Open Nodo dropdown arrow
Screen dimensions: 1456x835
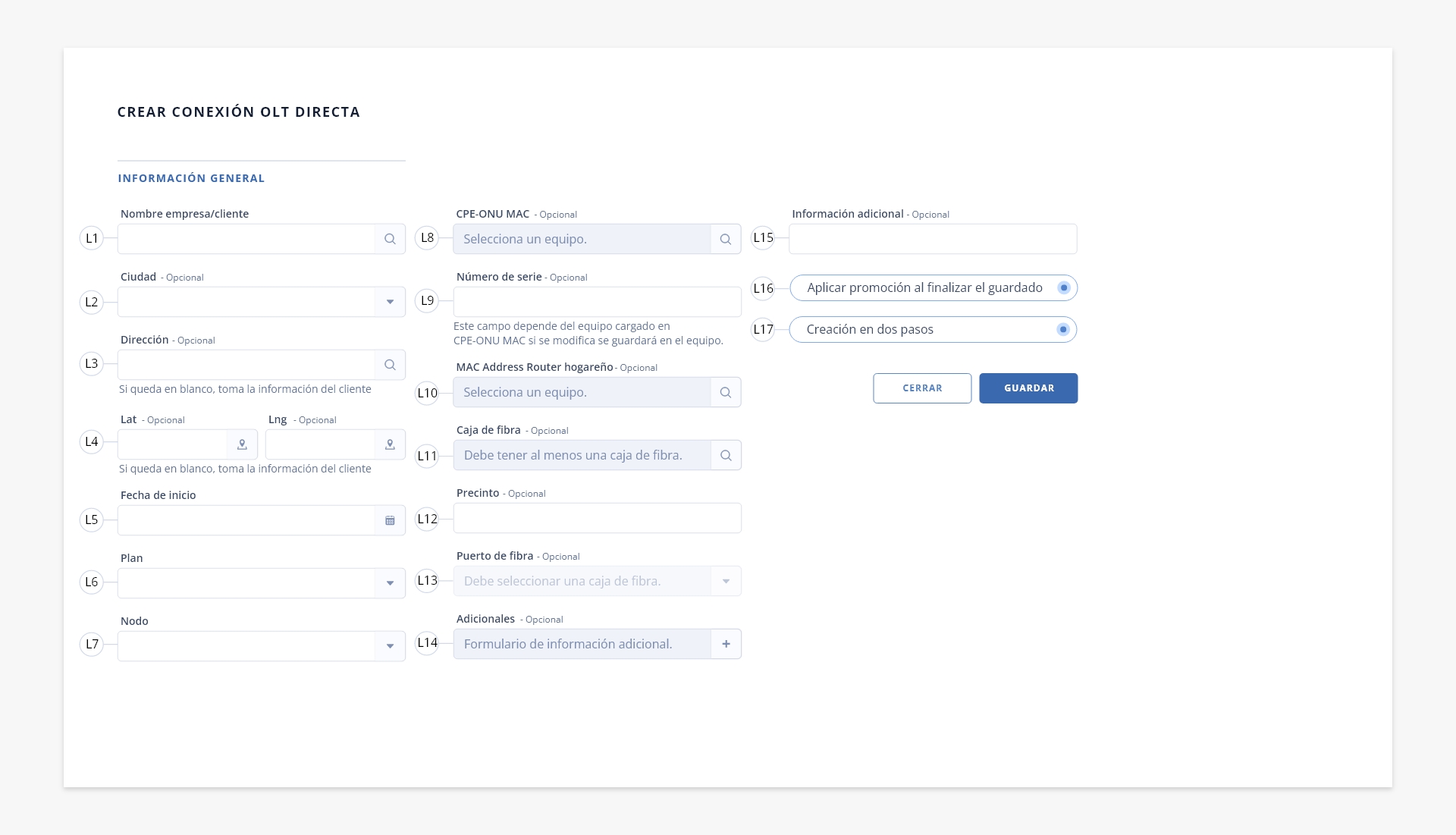click(x=390, y=646)
